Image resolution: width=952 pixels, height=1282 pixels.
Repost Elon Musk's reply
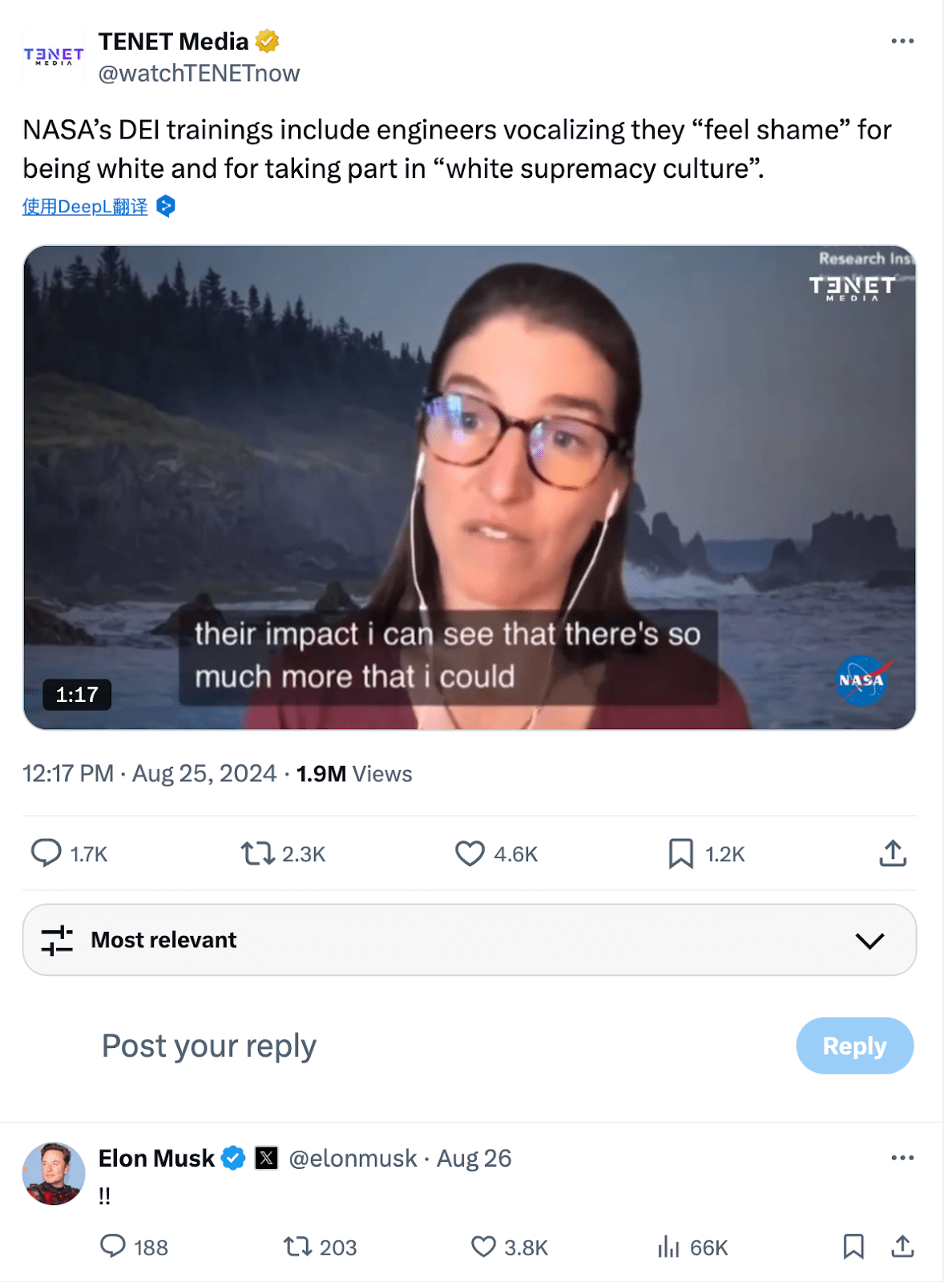297,1247
